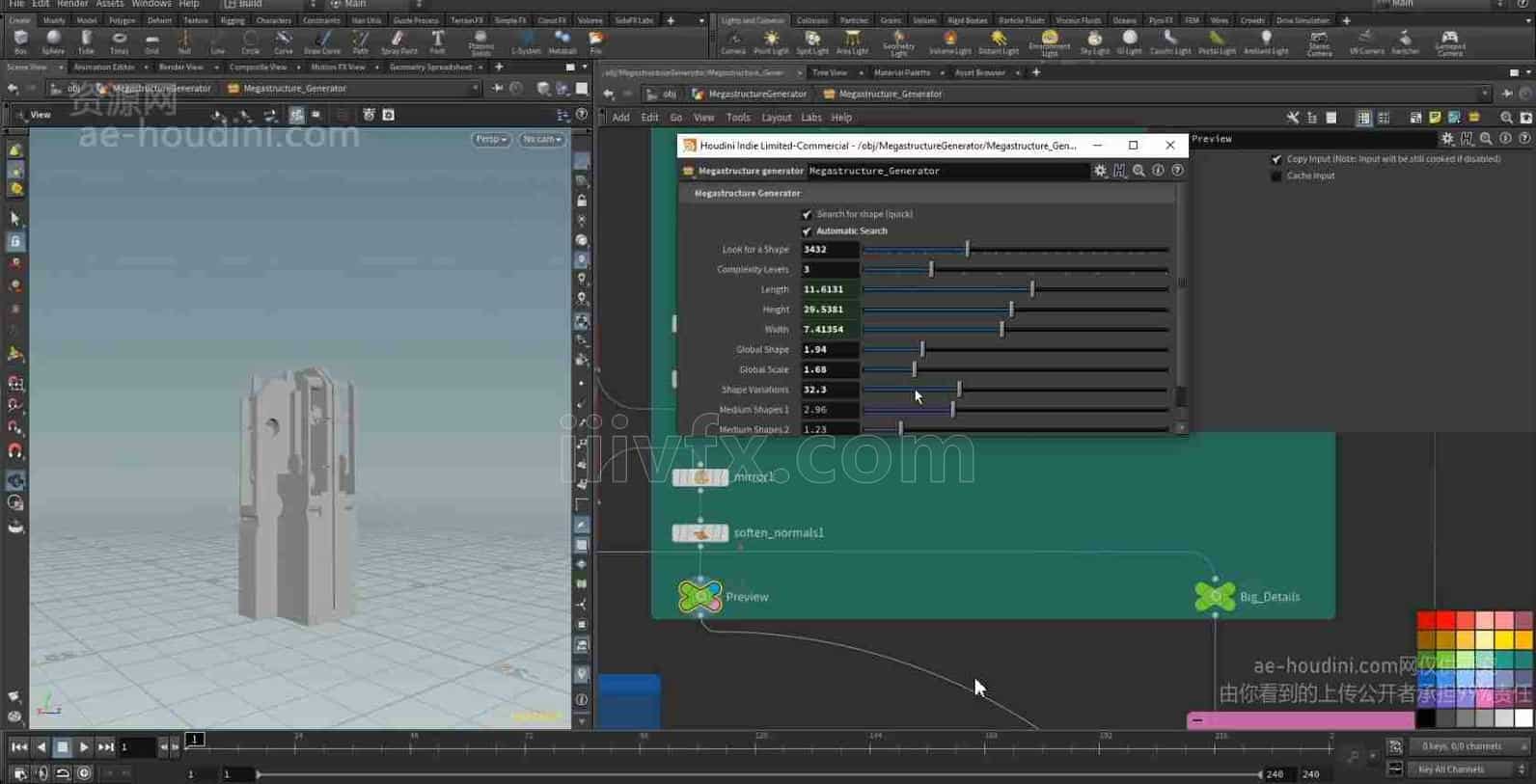Image resolution: width=1536 pixels, height=784 pixels.
Task: Add a Portal Light from the shelf
Action: click(x=1217, y=41)
